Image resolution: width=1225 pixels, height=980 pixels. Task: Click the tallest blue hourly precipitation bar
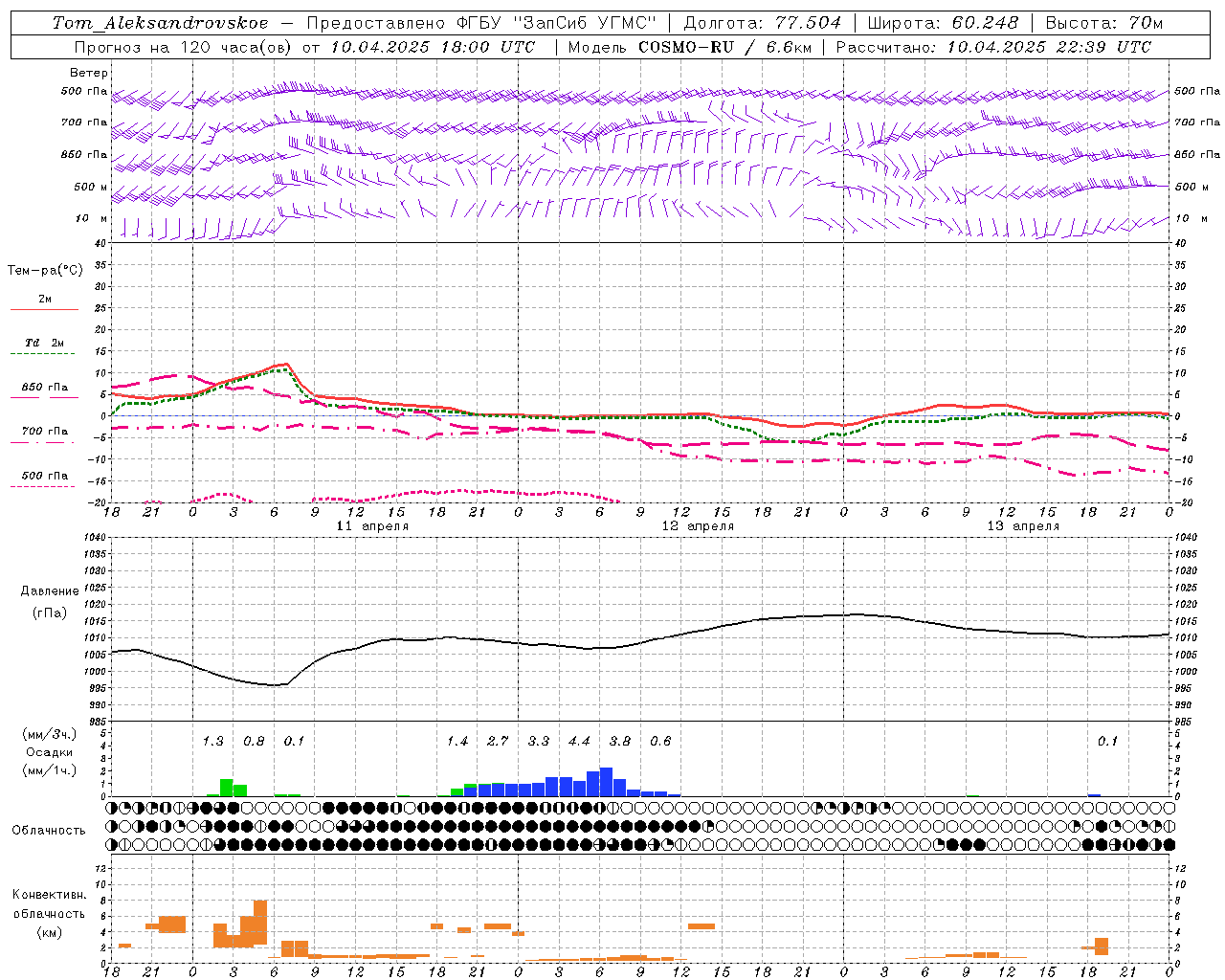606,782
